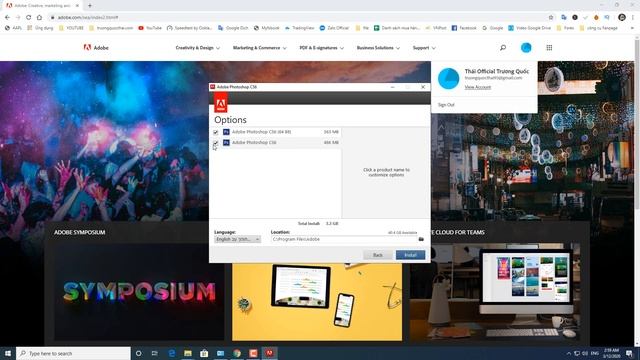The height and width of the screenshot is (360, 640).
Task: Show hidden system tray icons arrow
Action: click(x=568, y=353)
